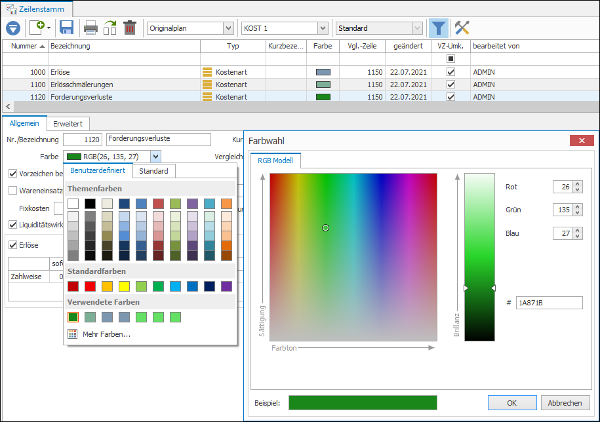Switch to the Erweitert tab
The width and height of the screenshot is (600, 422).
(x=68, y=124)
